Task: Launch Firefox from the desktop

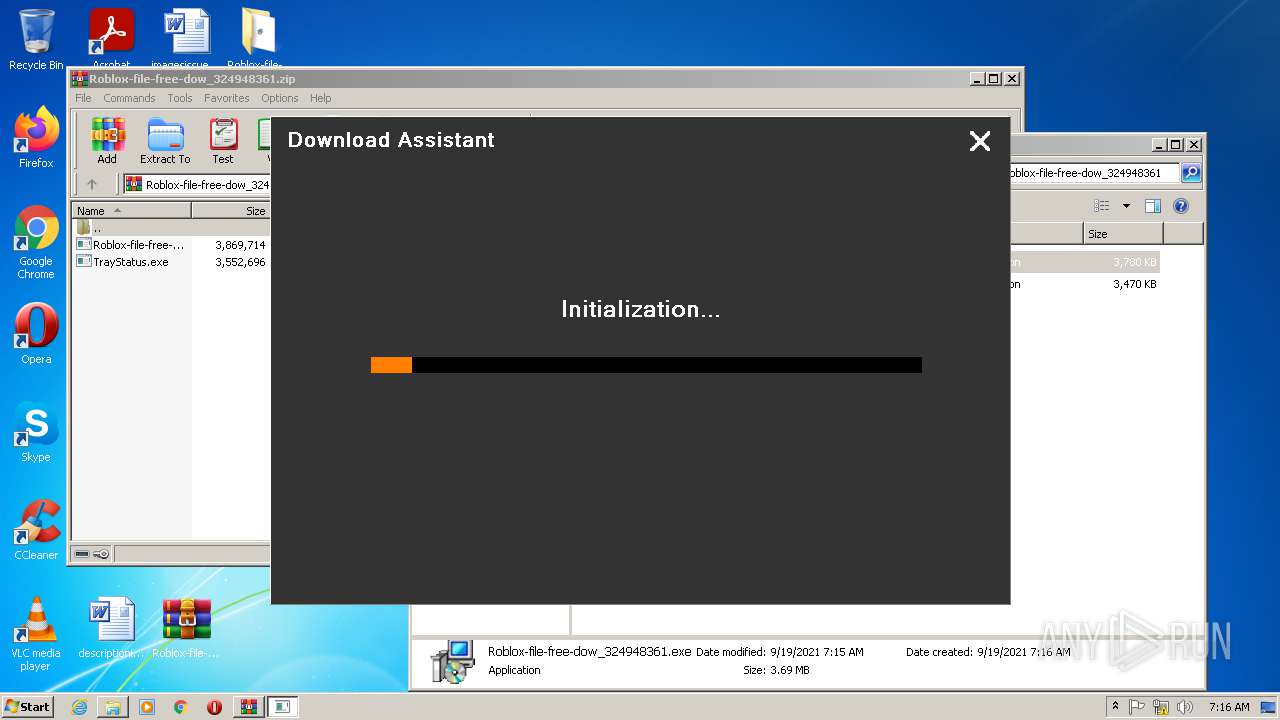Action: 36,138
